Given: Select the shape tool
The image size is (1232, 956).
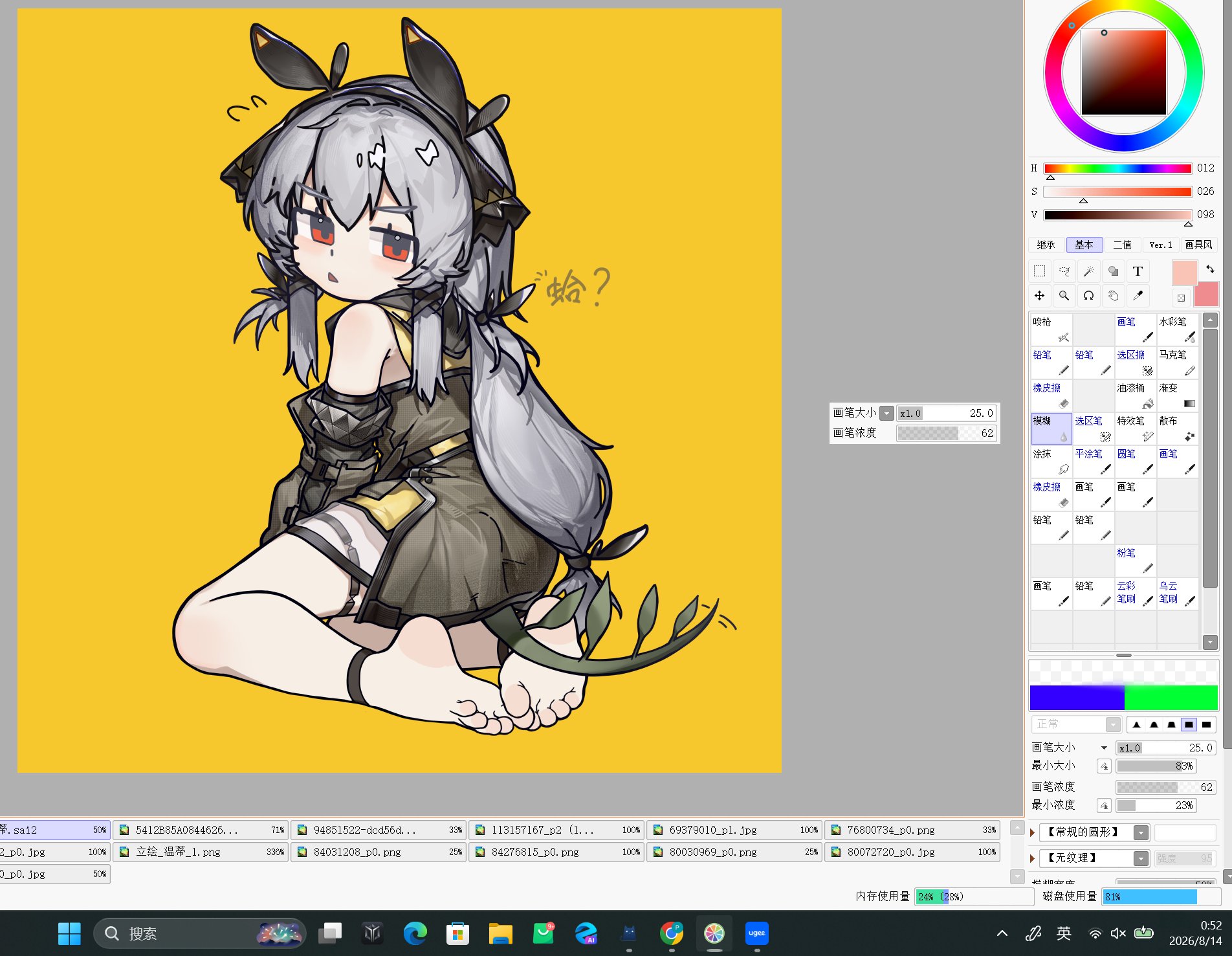Looking at the screenshot, I should point(1113,271).
